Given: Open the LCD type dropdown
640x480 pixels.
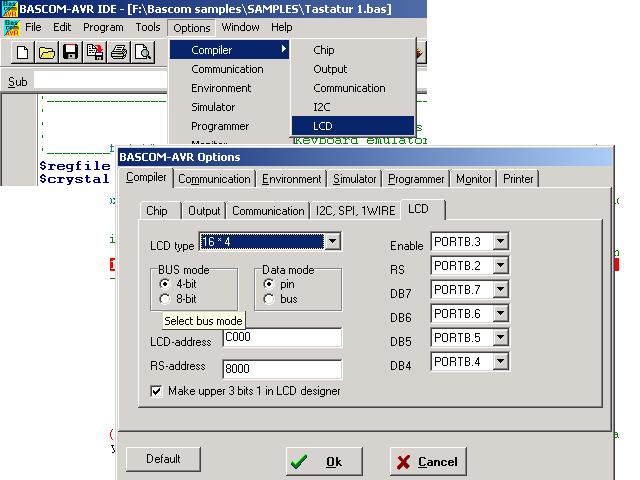Looking at the screenshot, I should click(333, 242).
